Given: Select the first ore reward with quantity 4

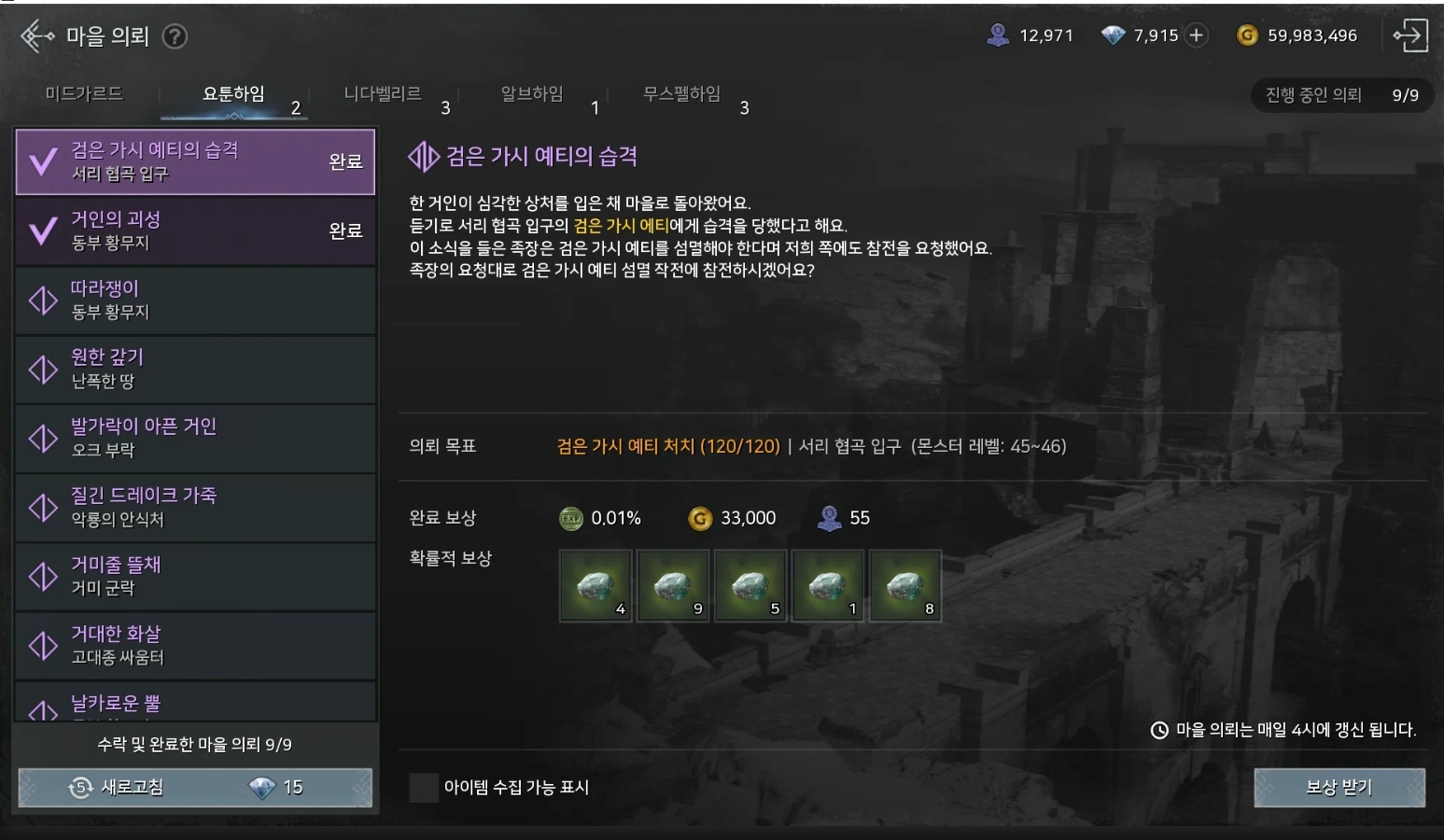Looking at the screenshot, I should 596,585.
